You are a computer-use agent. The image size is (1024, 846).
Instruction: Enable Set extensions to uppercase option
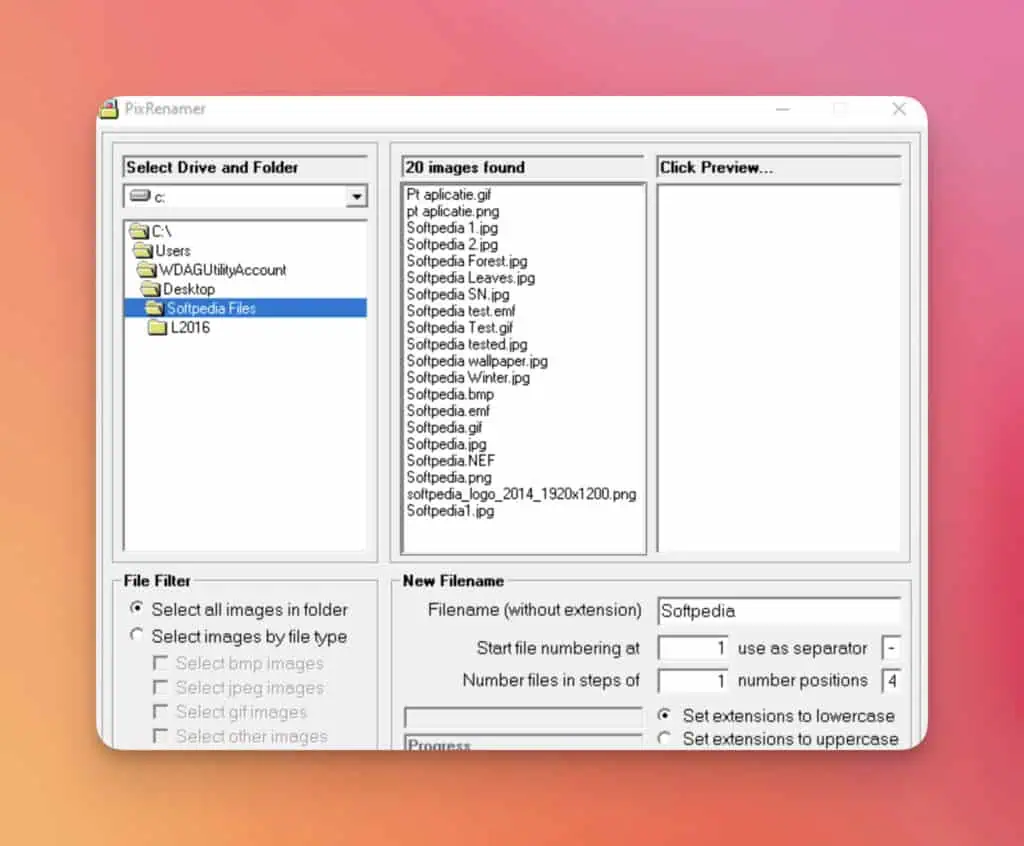click(x=664, y=739)
